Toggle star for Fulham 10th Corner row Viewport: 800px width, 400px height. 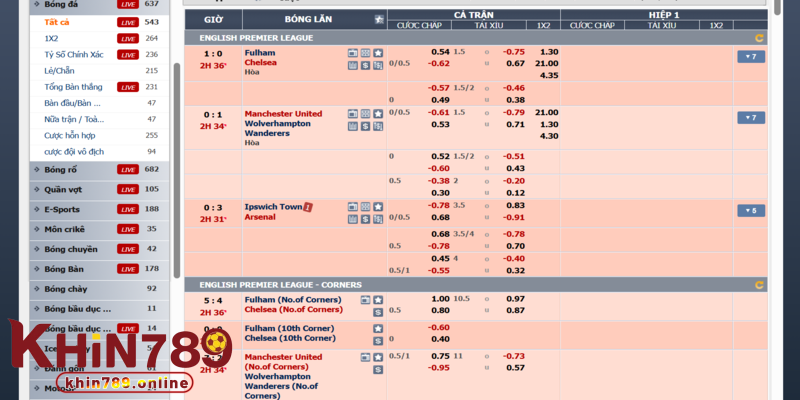(x=378, y=329)
